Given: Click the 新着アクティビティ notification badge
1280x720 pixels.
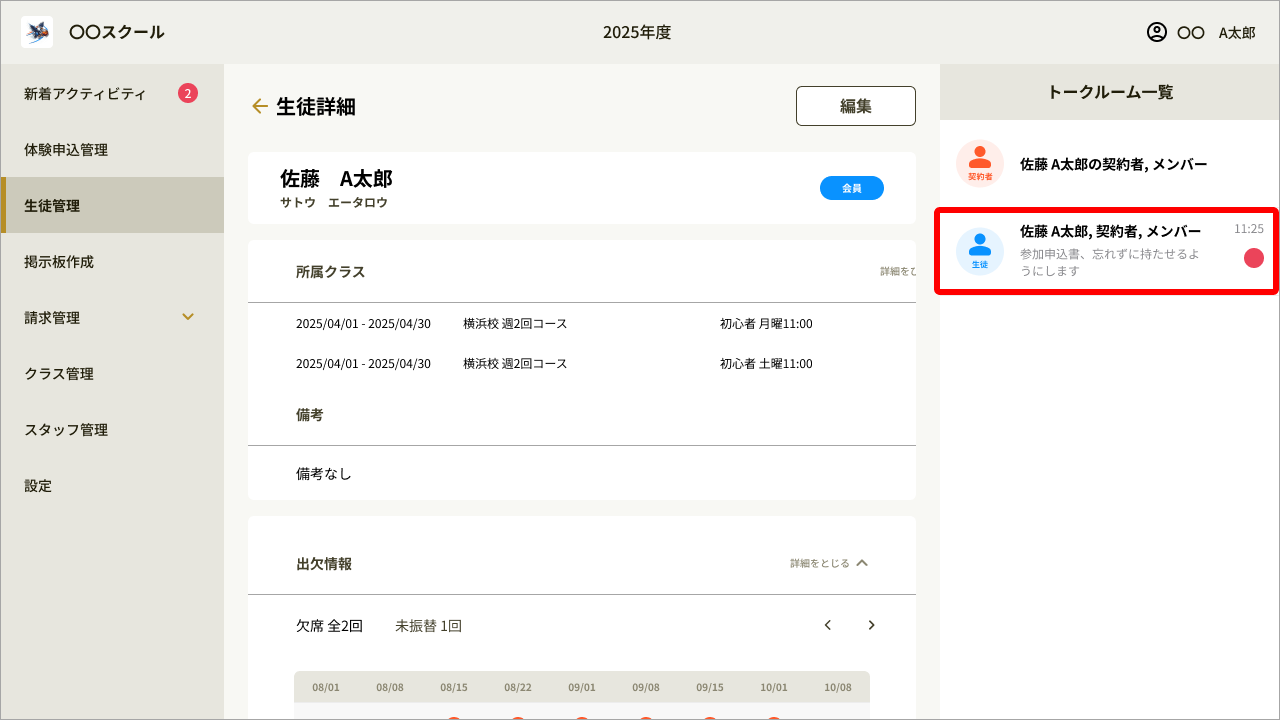Looking at the screenshot, I should (188, 93).
